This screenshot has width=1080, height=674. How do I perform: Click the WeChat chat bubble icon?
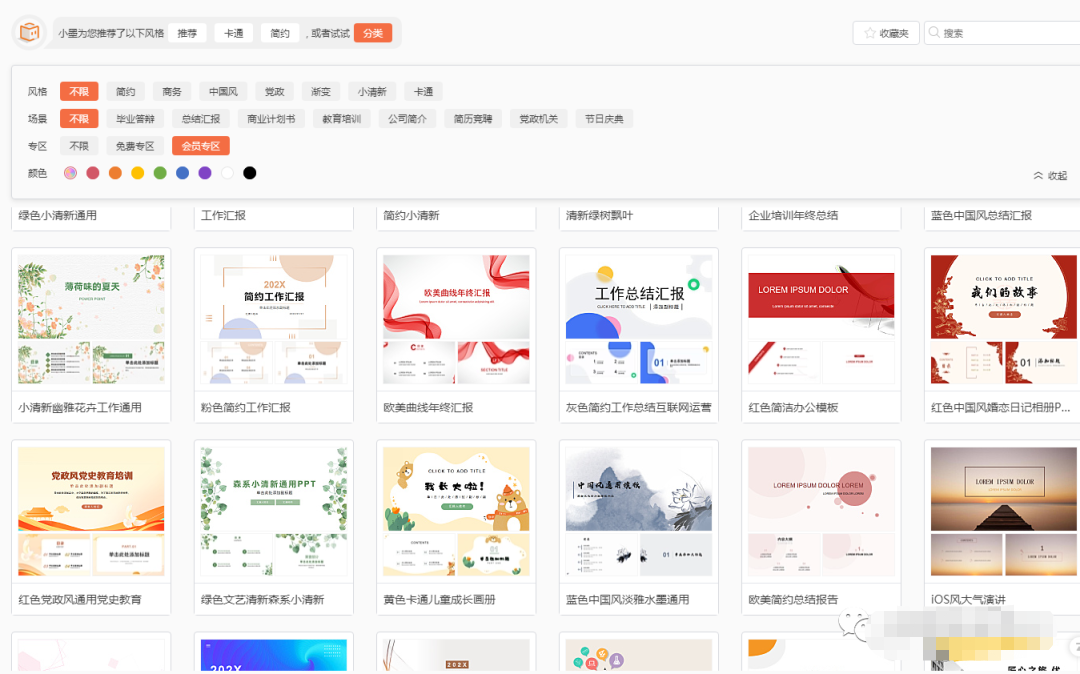[853, 624]
